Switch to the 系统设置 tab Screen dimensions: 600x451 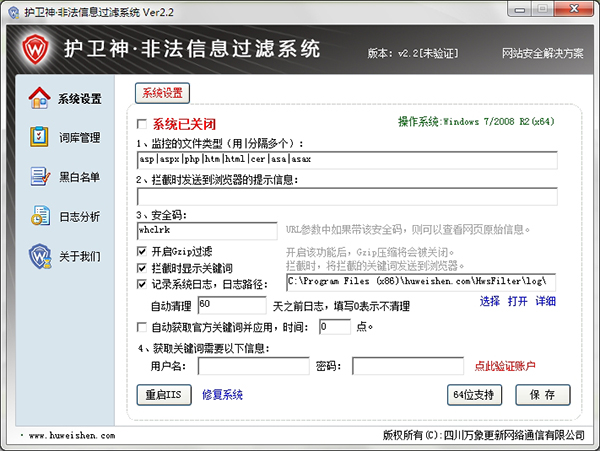point(162,93)
